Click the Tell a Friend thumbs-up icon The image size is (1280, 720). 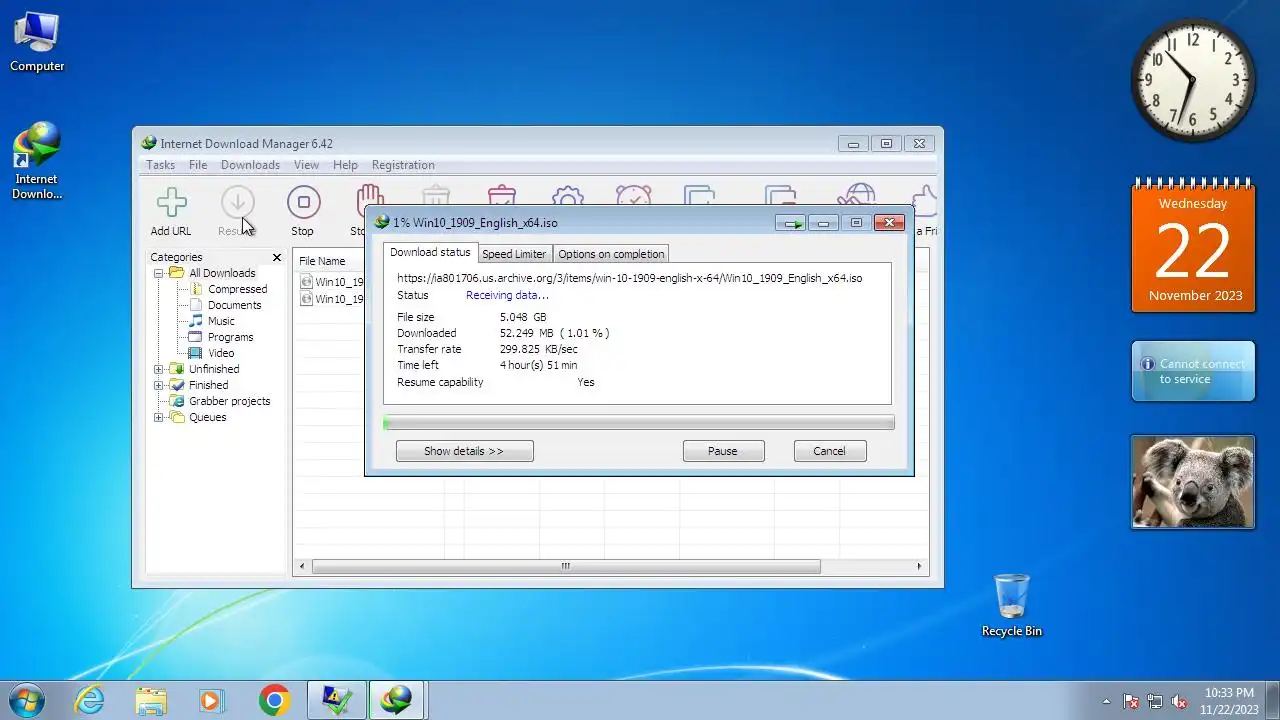(x=926, y=200)
